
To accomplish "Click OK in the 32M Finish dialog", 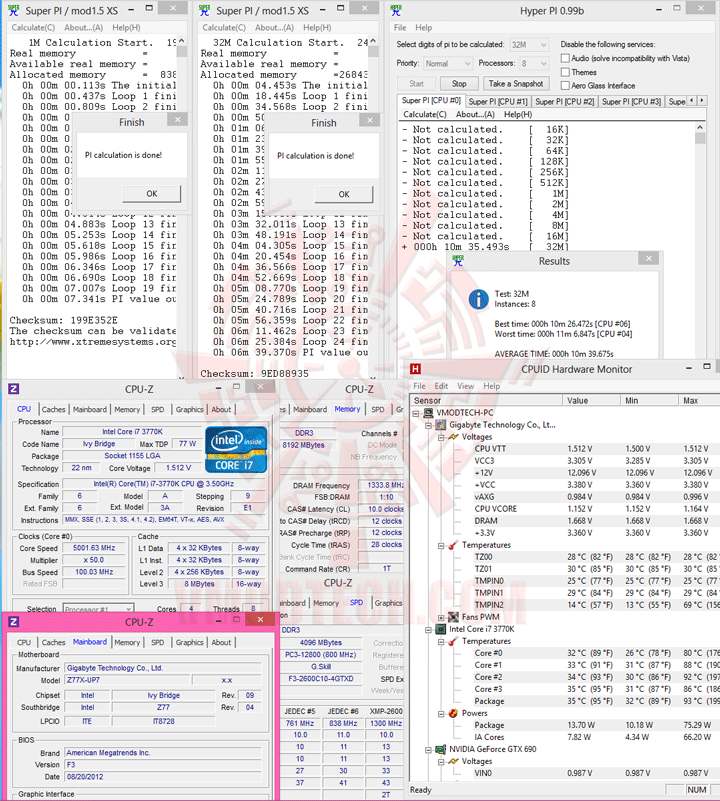I will (344, 194).
